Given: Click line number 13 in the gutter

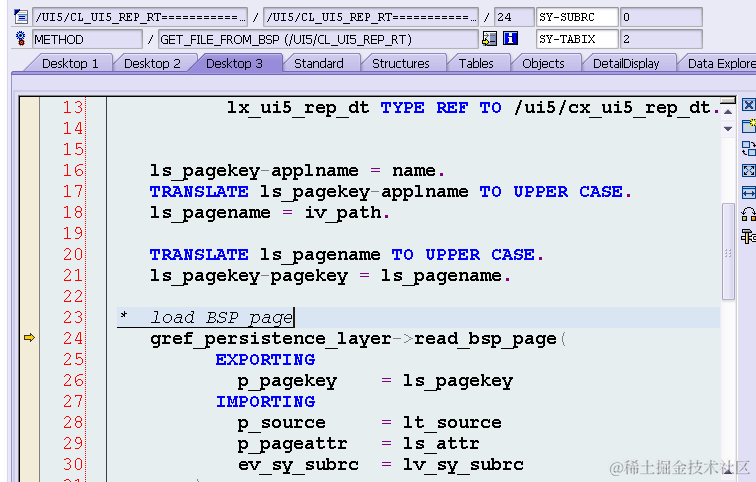Looking at the screenshot, I should point(73,107).
